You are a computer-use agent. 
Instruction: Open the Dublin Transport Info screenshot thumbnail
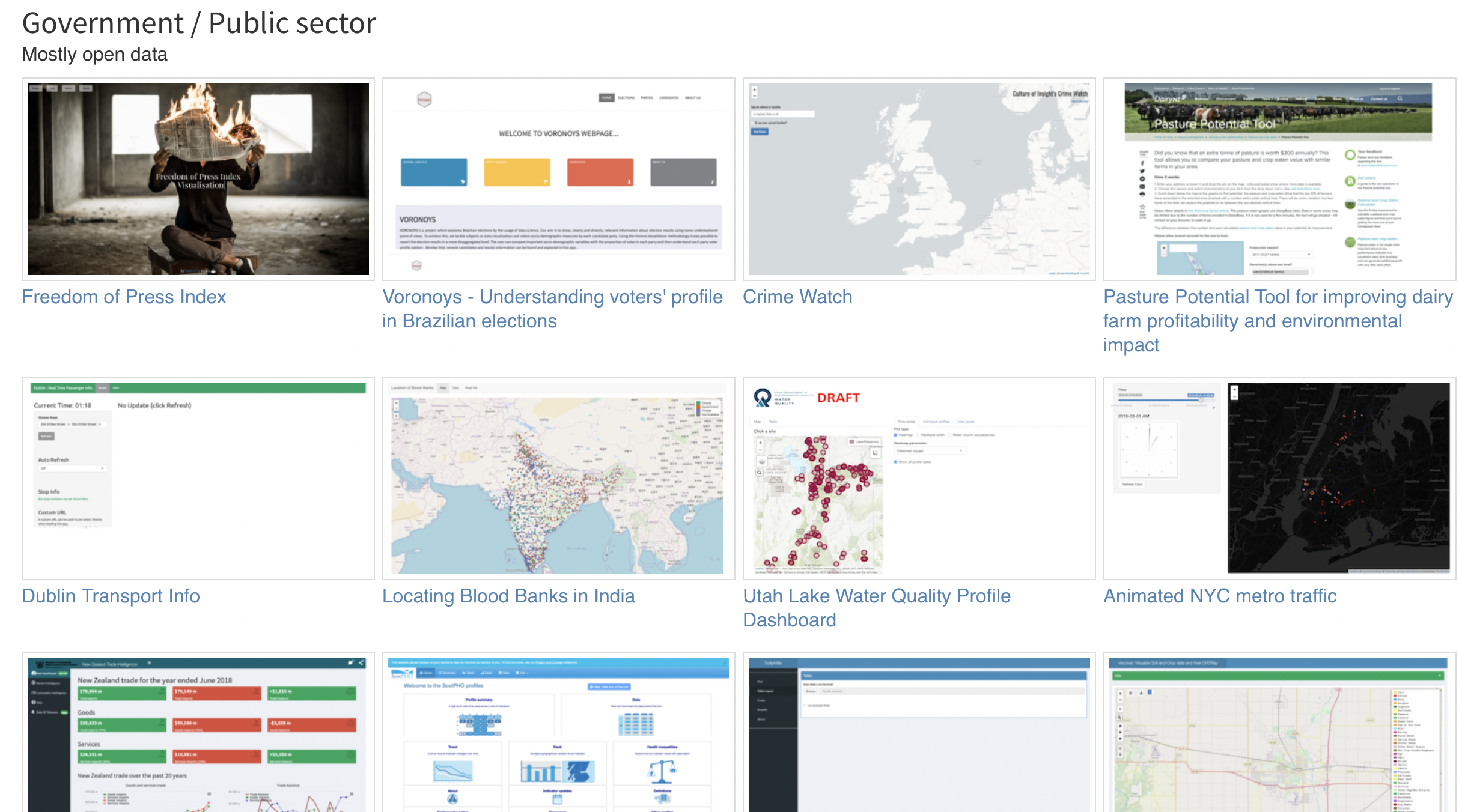(198, 478)
